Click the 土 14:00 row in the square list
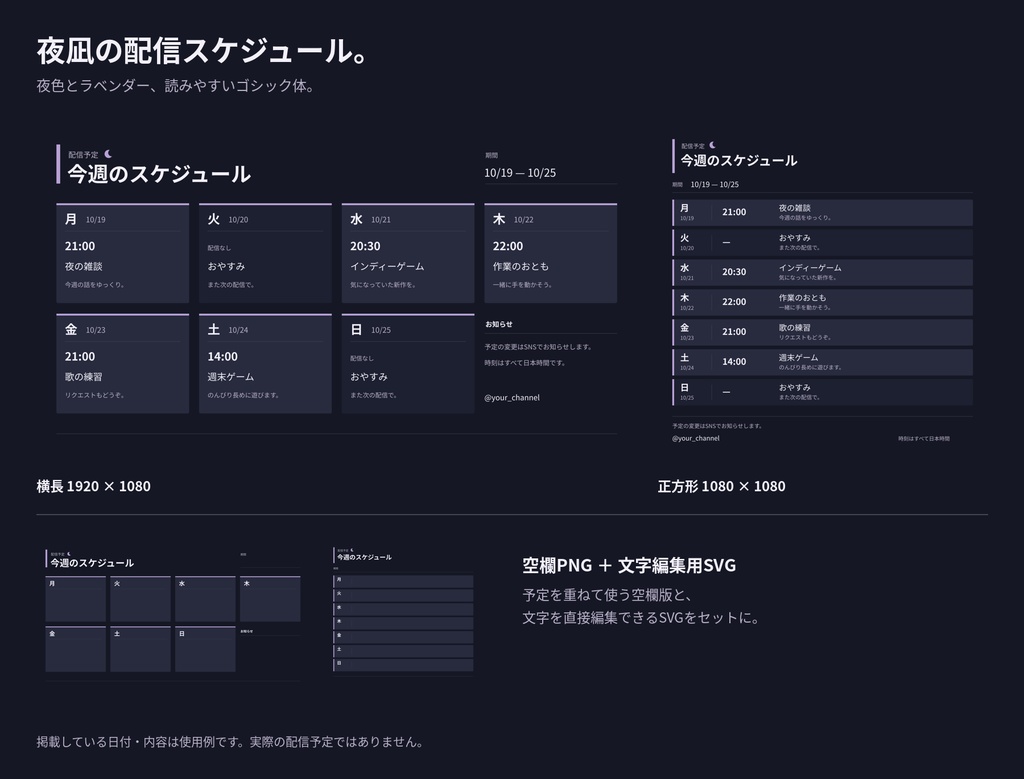 [822, 362]
